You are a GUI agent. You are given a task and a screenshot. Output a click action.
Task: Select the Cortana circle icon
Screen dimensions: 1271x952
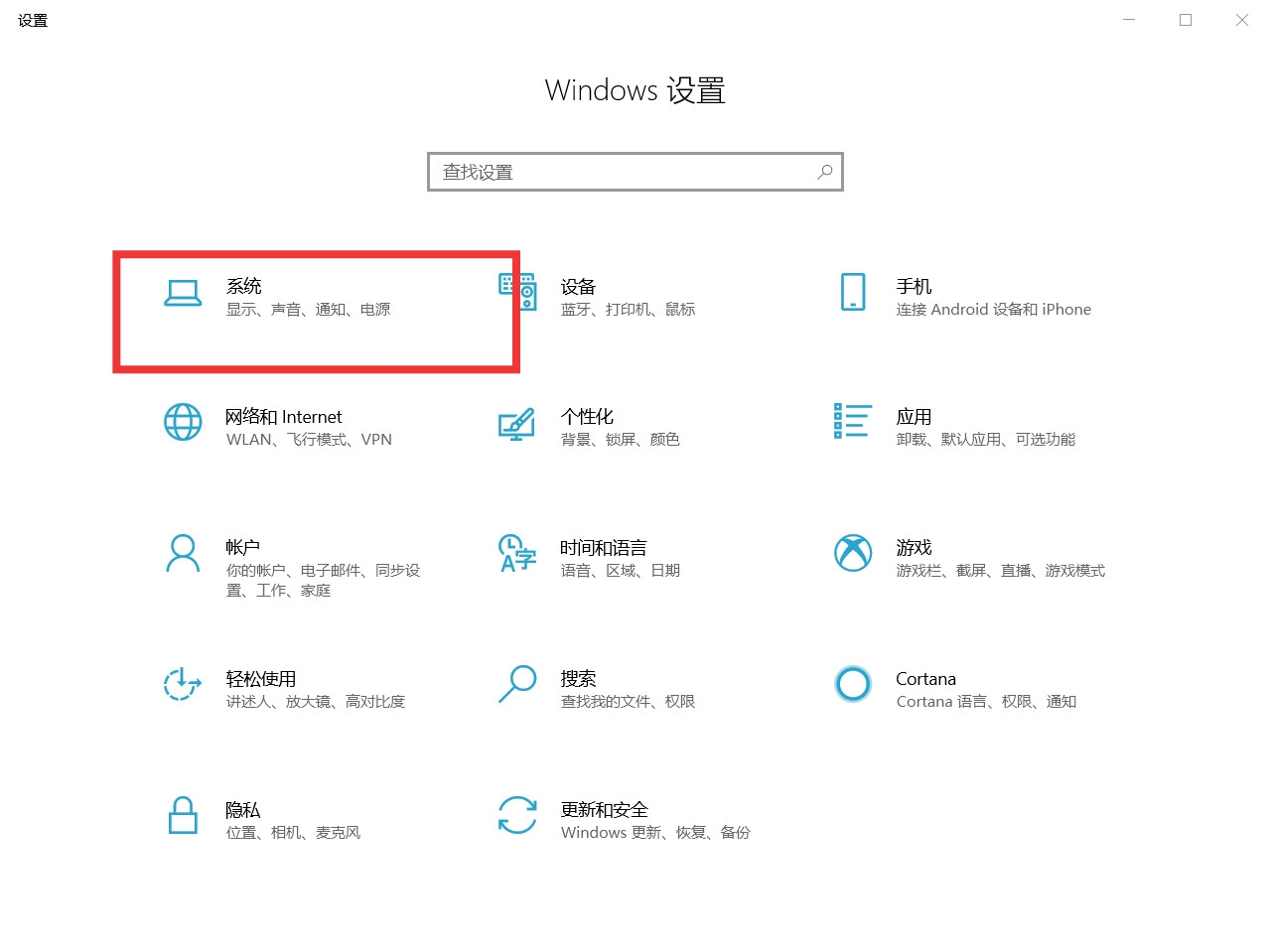coord(852,685)
